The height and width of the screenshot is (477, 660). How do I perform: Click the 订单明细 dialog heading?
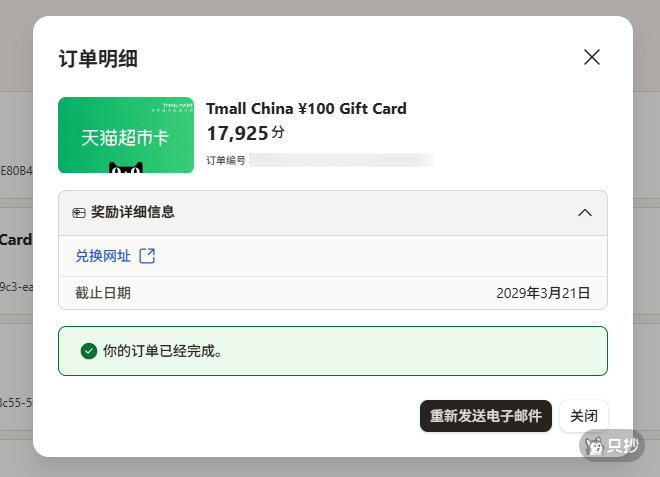(x=98, y=59)
